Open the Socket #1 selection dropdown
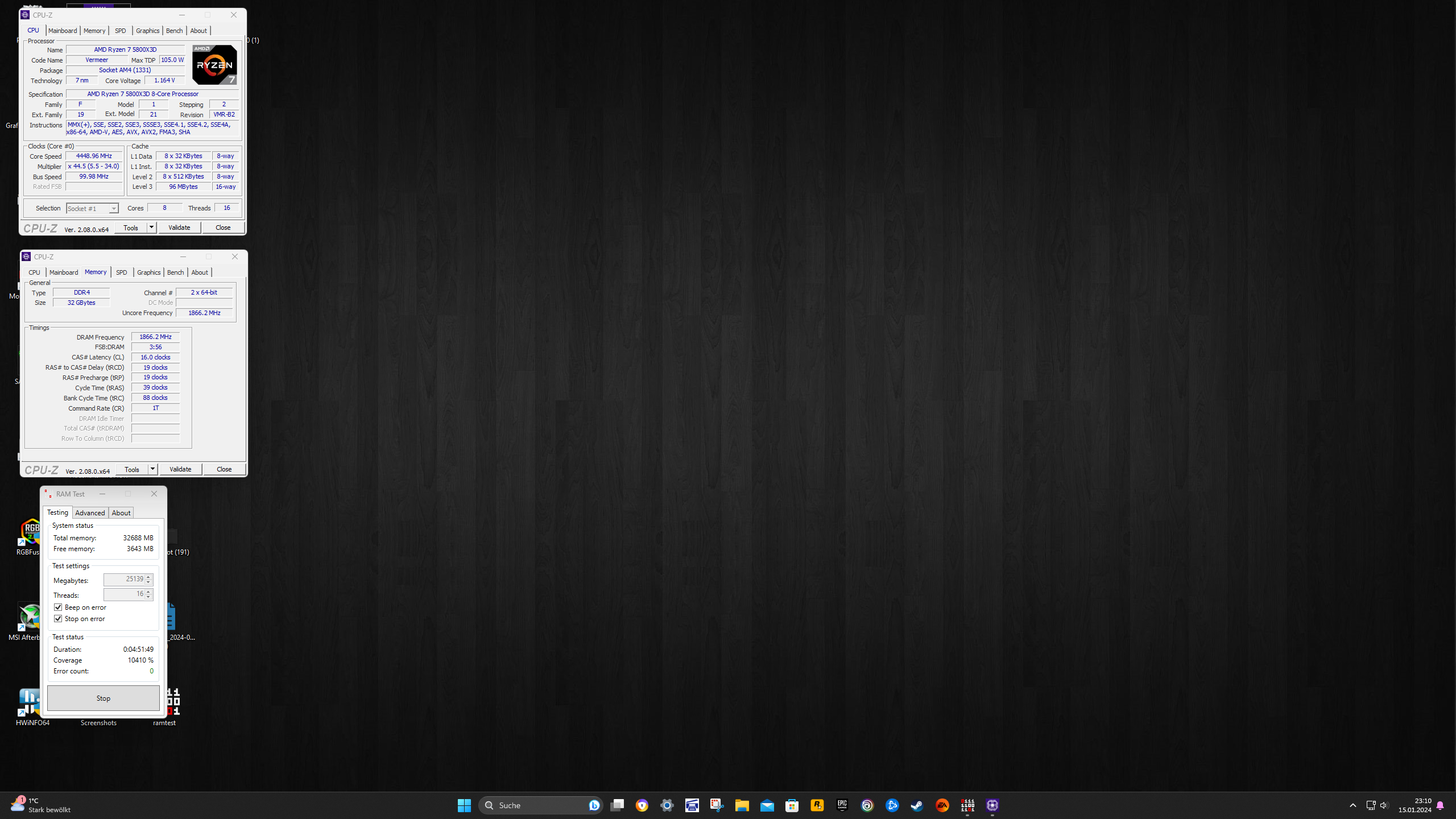 click(x=114, y=209)
